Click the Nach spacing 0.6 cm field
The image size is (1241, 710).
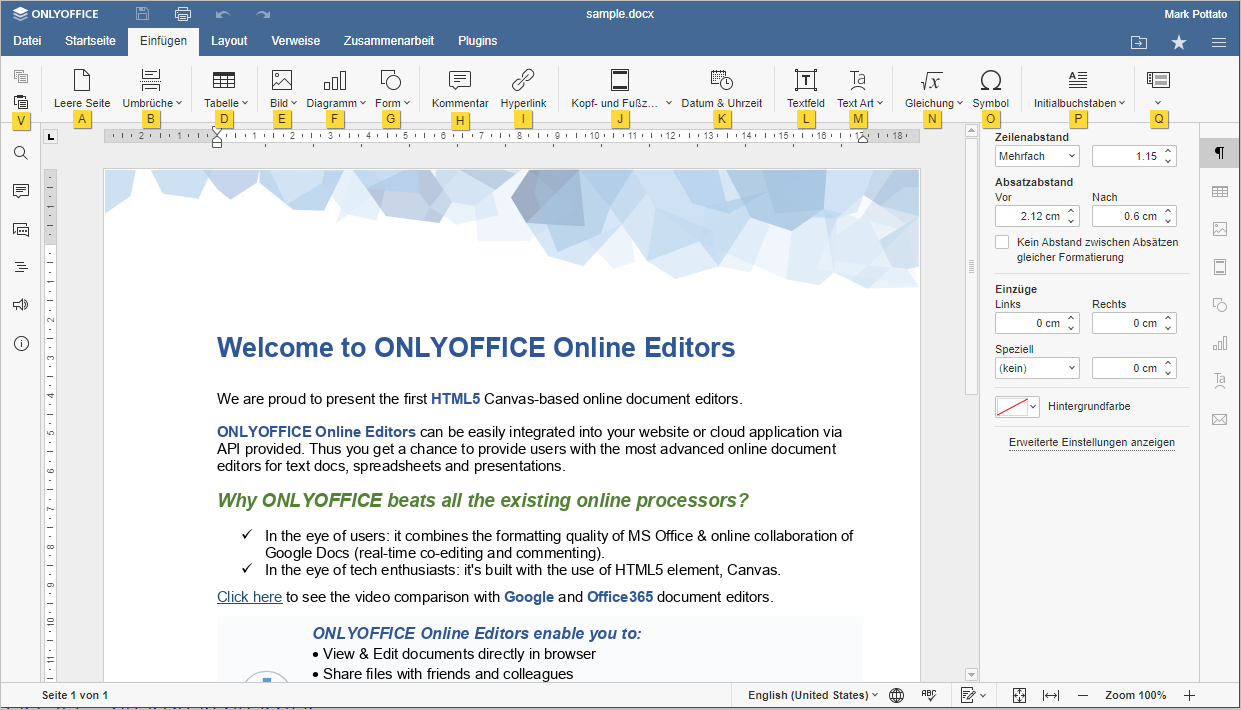[x=1134, y=216]
